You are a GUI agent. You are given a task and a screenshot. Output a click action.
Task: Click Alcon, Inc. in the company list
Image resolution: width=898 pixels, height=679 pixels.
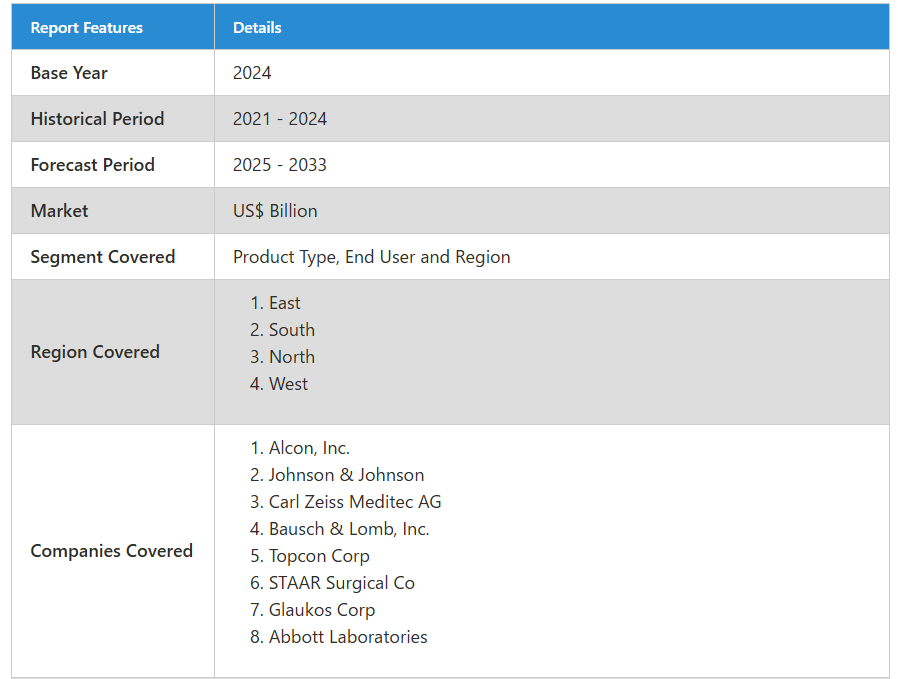(309, 448)
